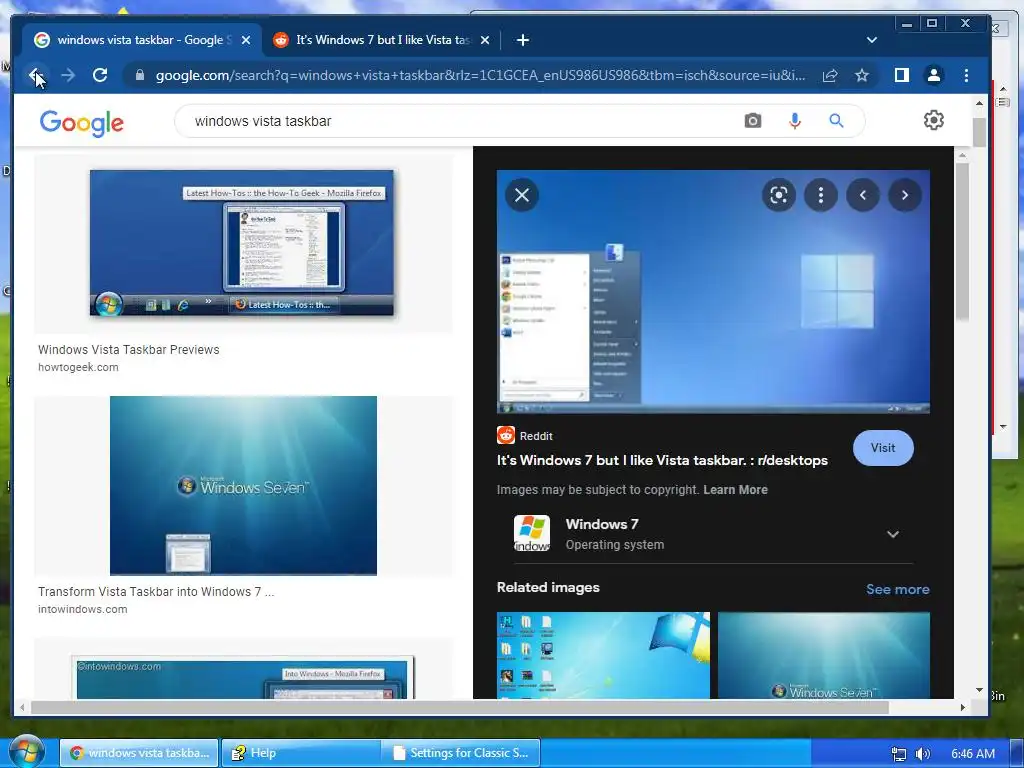Open Chrome's three-dot menu
1024x768 pixels.
pyautogui.click(x=967, y=75)
